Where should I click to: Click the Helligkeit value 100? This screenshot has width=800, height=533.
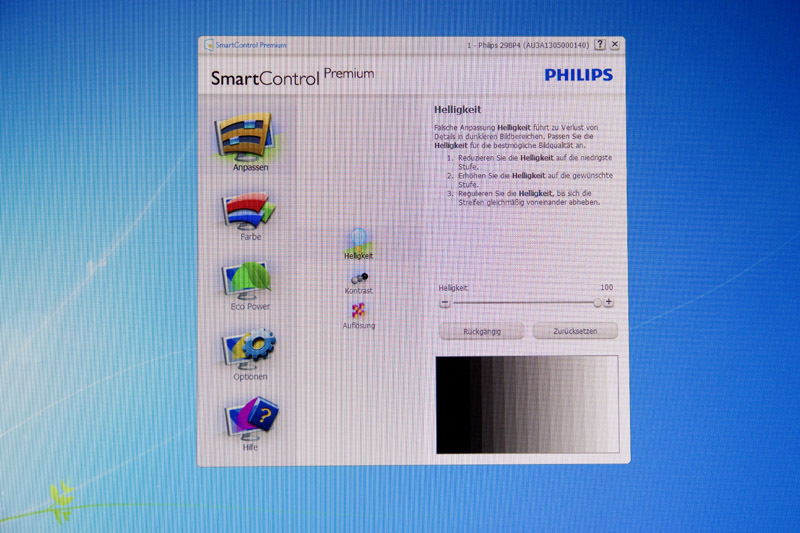tap(606, 288)
